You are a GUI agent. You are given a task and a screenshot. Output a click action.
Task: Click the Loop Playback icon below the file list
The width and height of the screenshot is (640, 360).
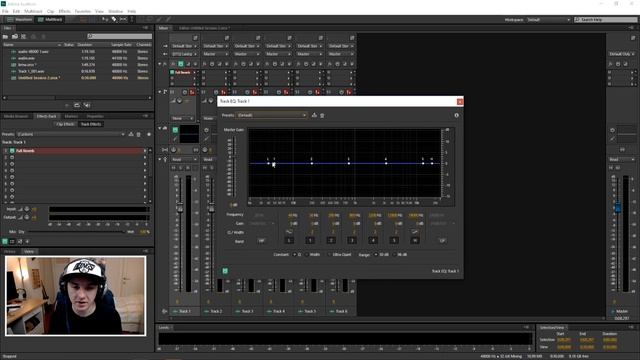coord(77,105)
